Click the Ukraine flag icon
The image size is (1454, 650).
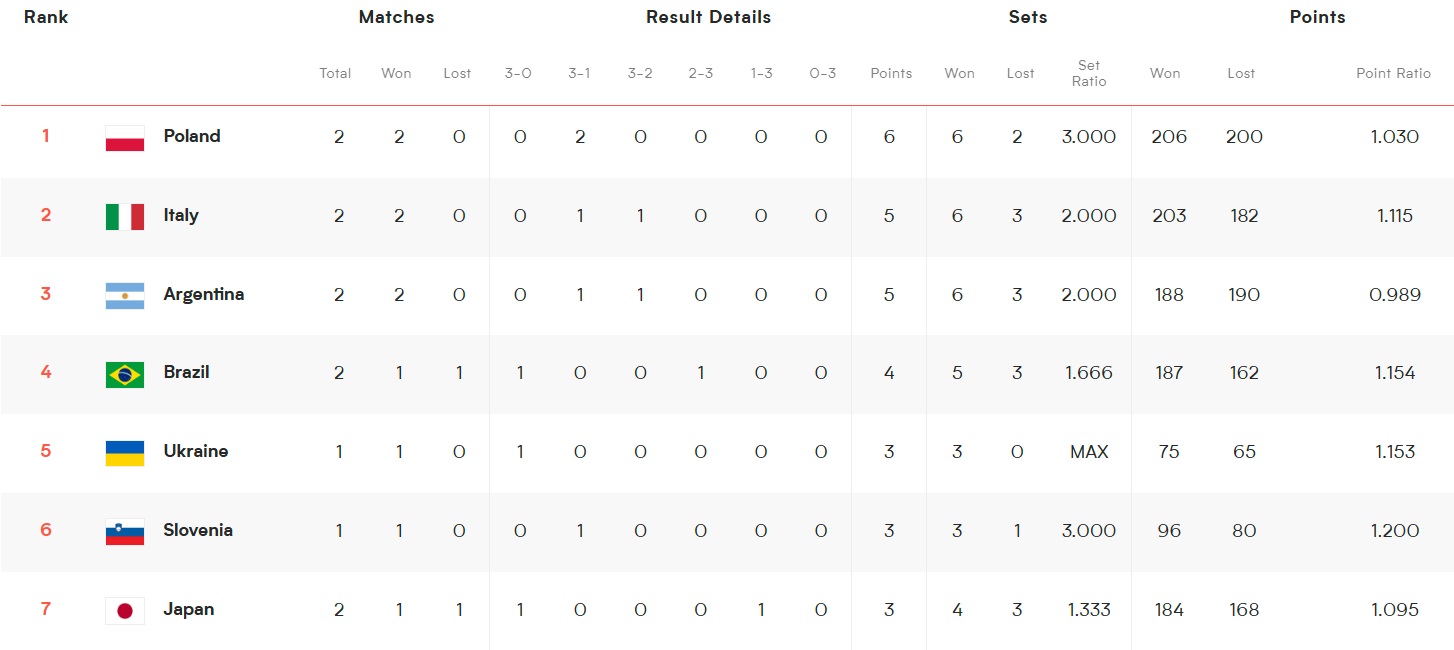coord(125,453)
